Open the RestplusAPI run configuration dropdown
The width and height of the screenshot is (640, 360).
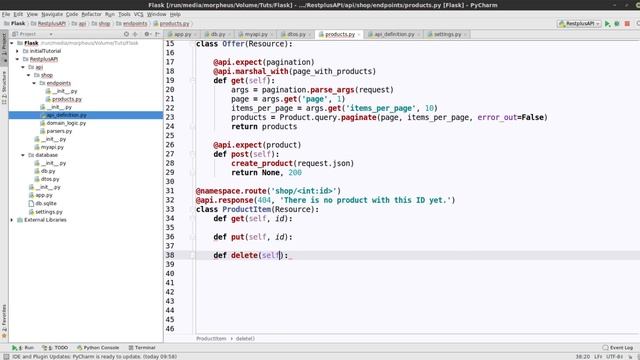pyautogui.click(x=579, y=24)
